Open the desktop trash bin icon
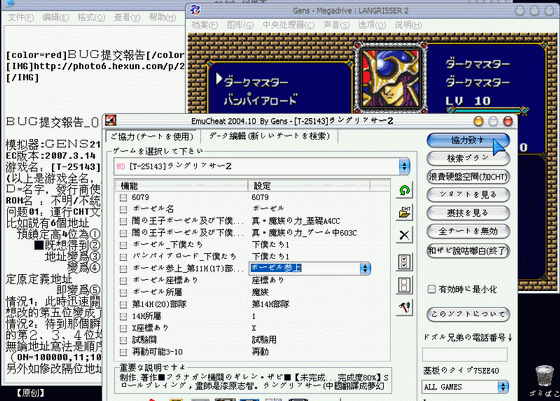 [x=544, y=376]
